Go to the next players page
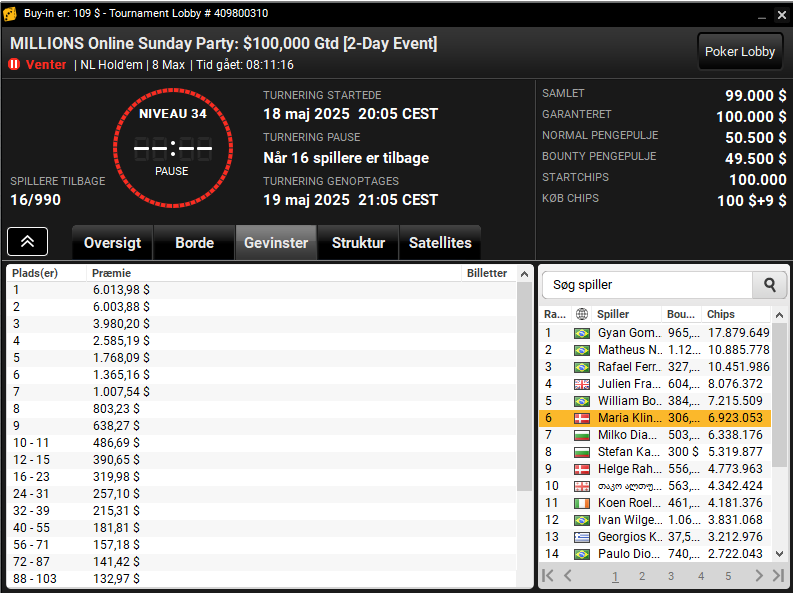 [759, 575]
